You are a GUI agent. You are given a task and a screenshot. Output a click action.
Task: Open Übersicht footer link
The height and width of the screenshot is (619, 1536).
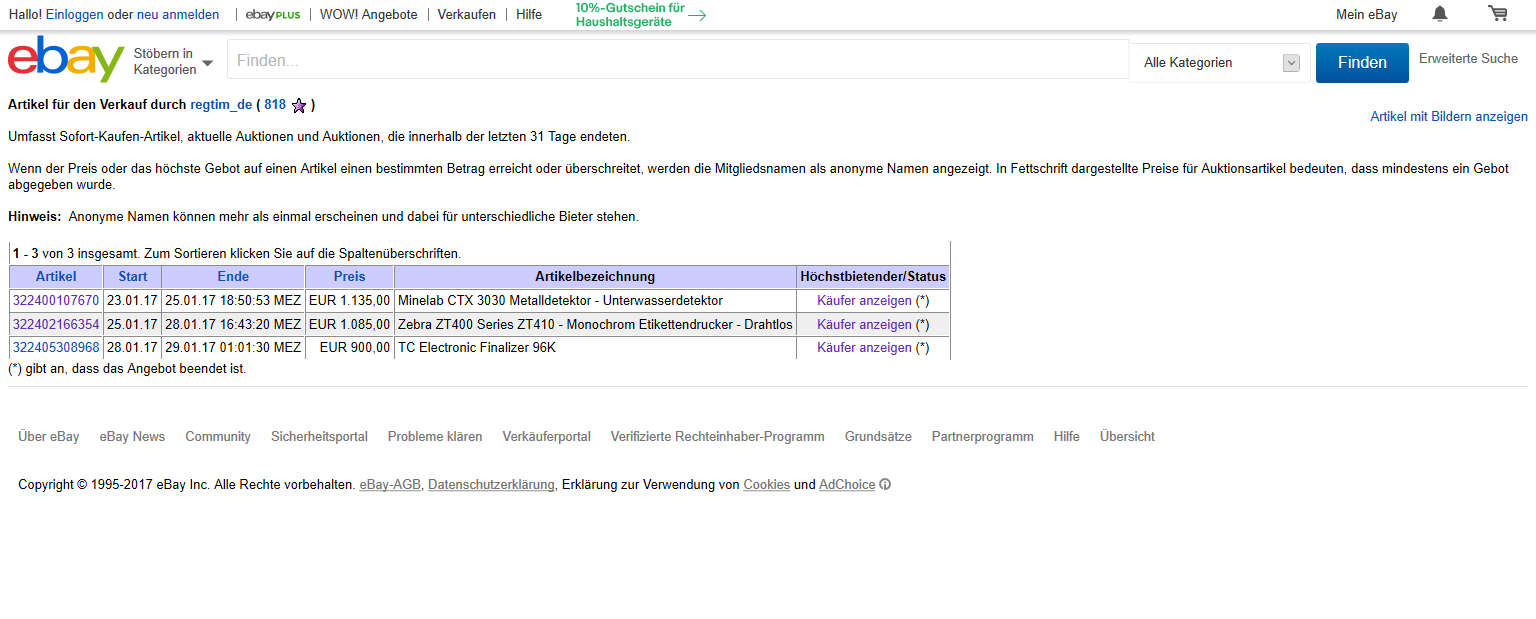[1127, 437]
